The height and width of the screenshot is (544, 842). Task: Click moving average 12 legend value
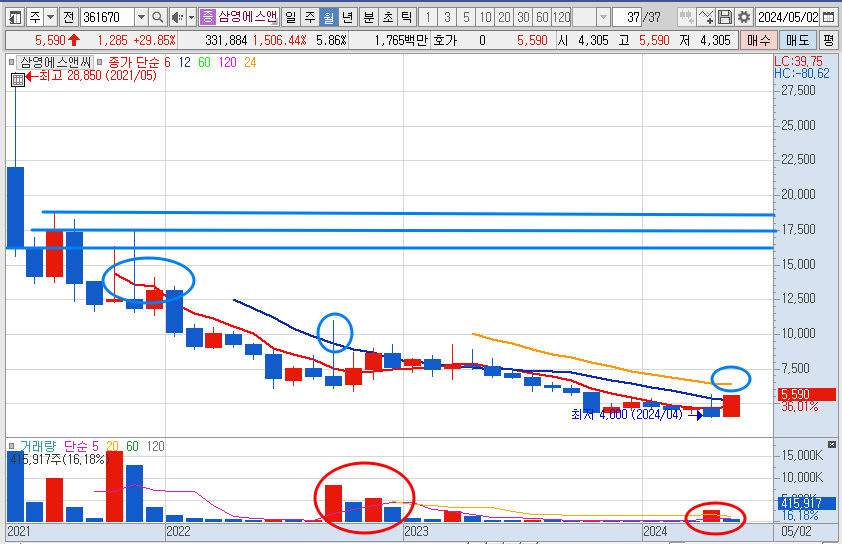tap(184, 63)
